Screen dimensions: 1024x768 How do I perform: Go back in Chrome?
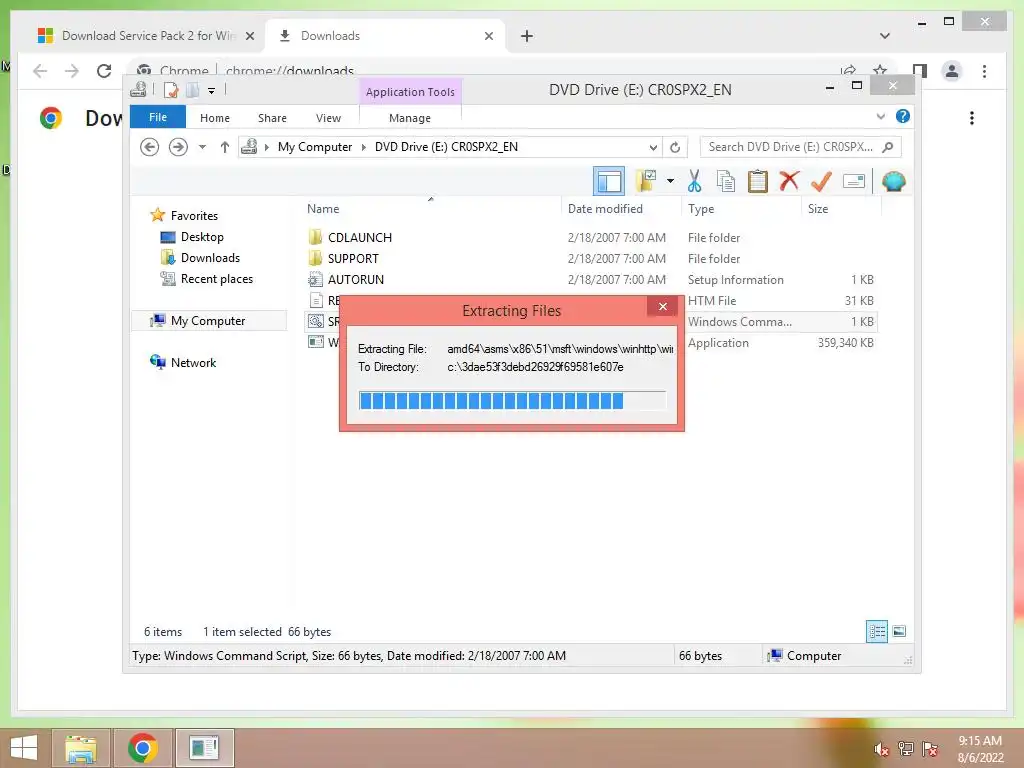tap(40, 71)
